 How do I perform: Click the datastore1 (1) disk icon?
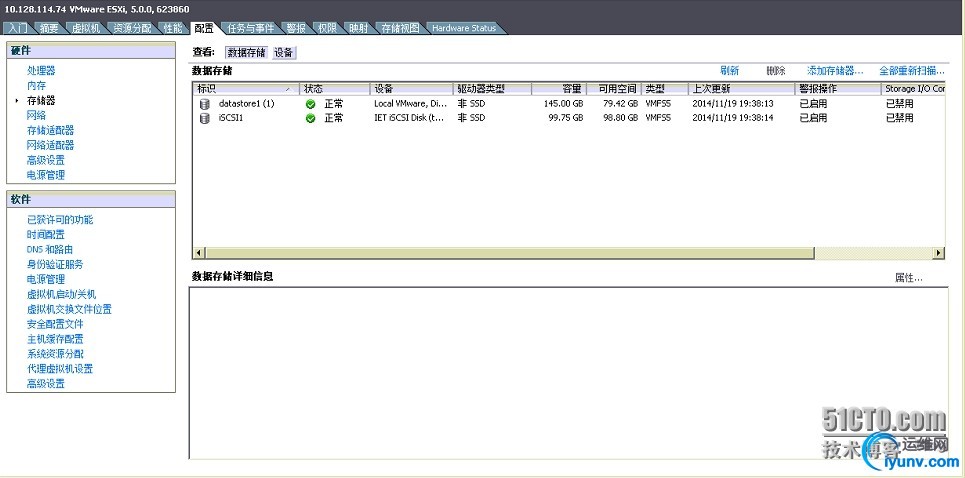(204, 104)
